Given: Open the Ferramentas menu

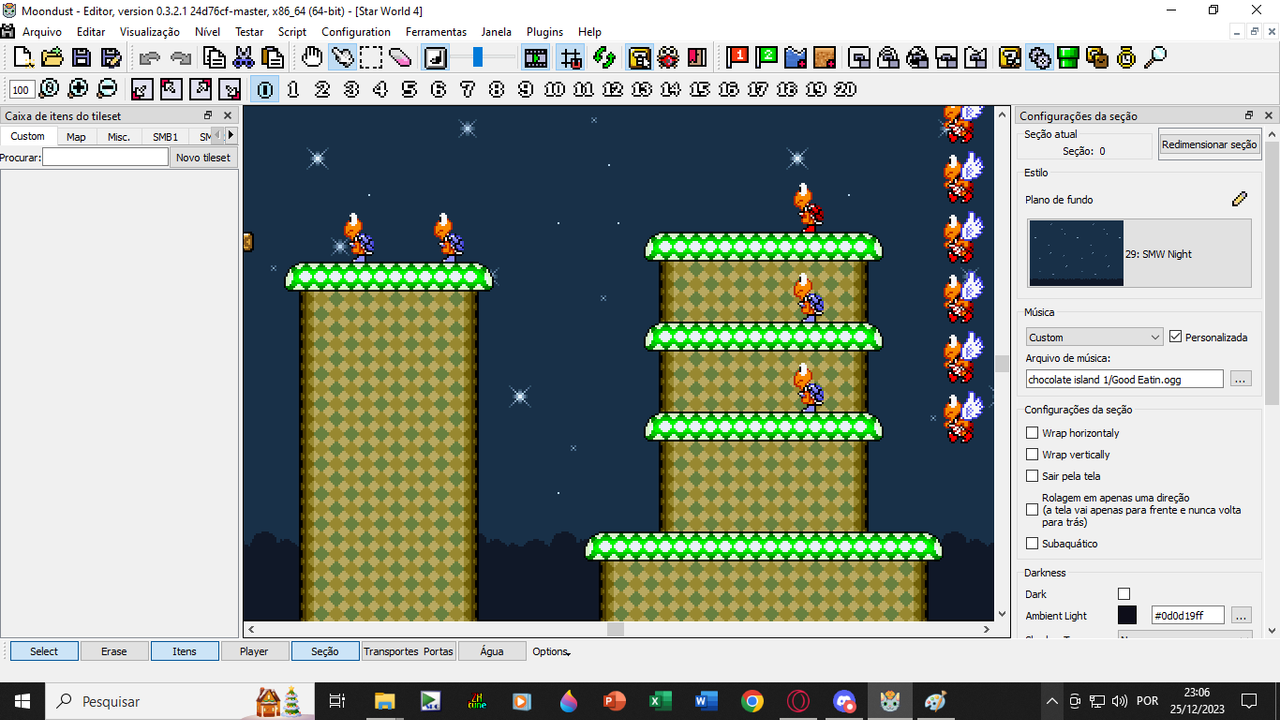Looking at the screenshot, I should [436, 32].
